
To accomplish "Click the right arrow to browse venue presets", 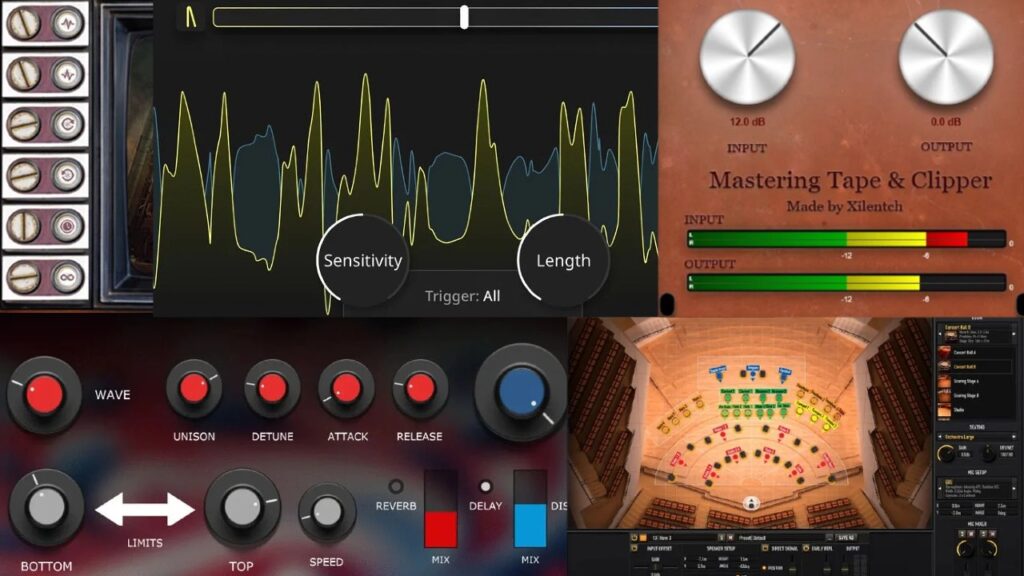I will click(x=1016, y=332).
